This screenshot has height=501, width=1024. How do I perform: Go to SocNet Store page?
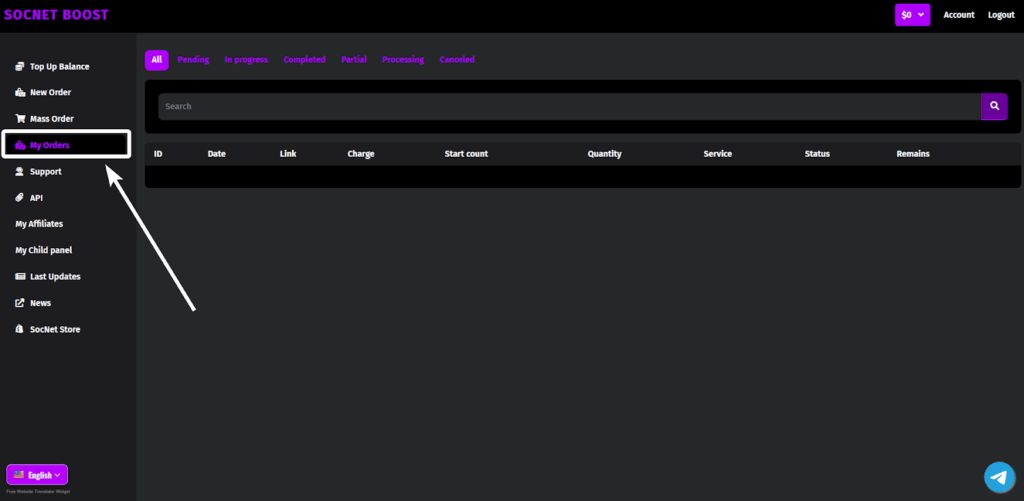(x=54, y=329)
